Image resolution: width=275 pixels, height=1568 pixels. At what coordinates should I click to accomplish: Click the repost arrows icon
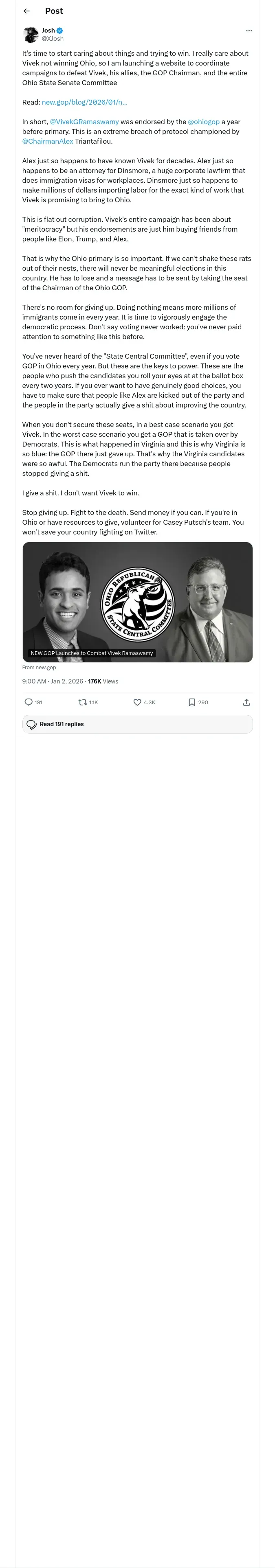pos(82,702)
